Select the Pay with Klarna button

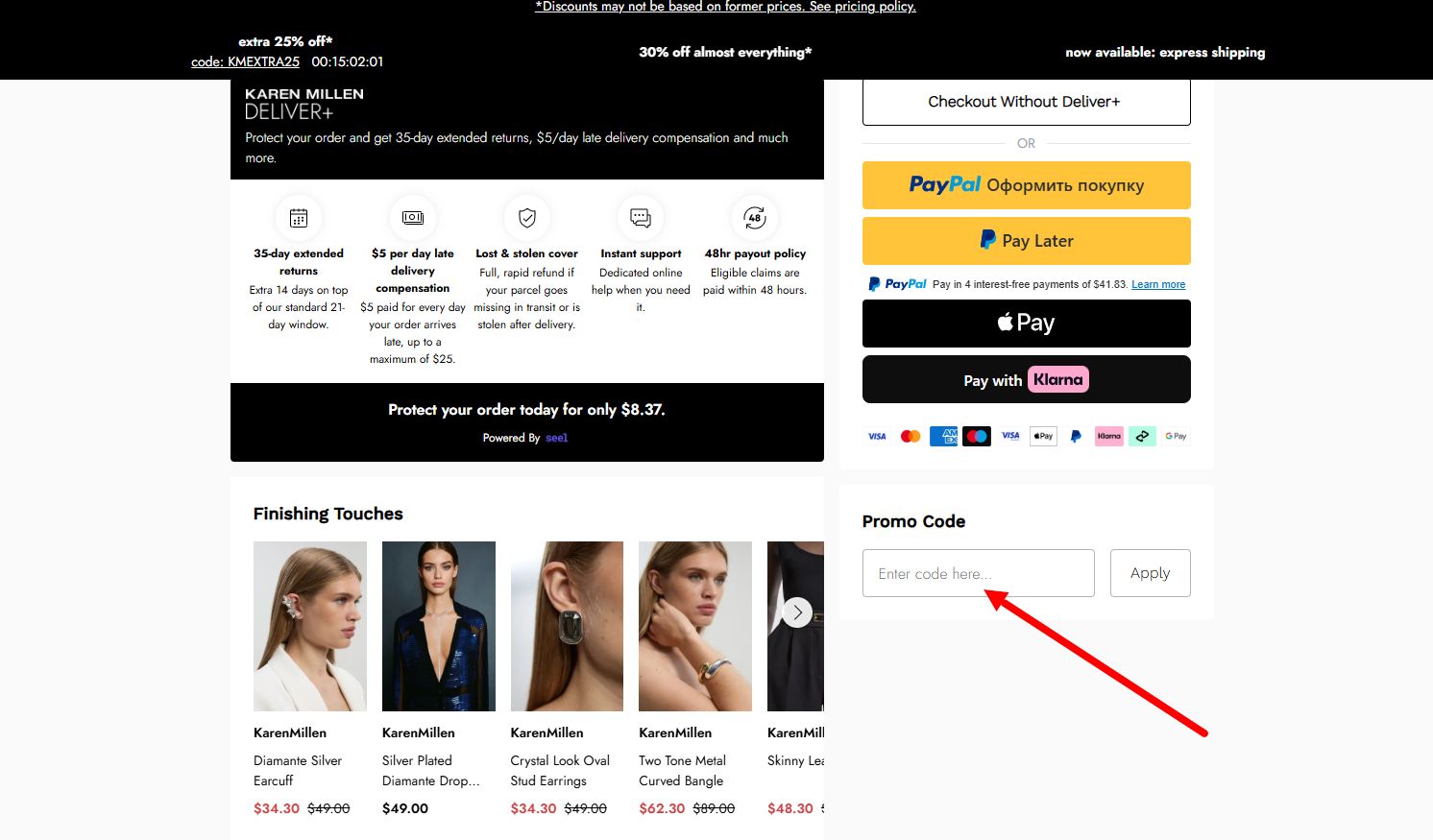[x=1026, y=379]
